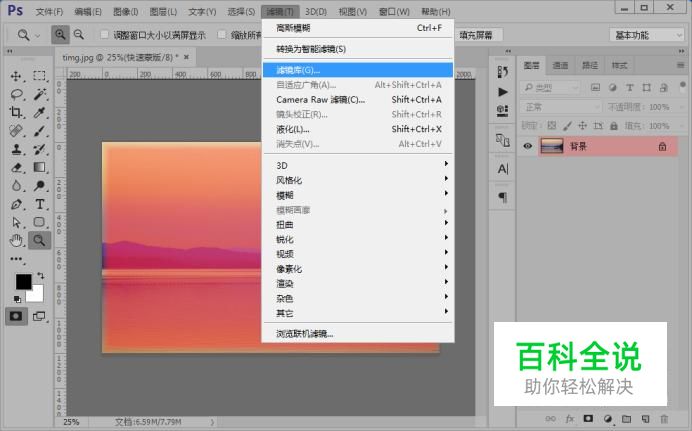Screen dimensions: 692x431
Task: Open the Character panel icon
Action: pyautogui.click(x=503, y=169)
